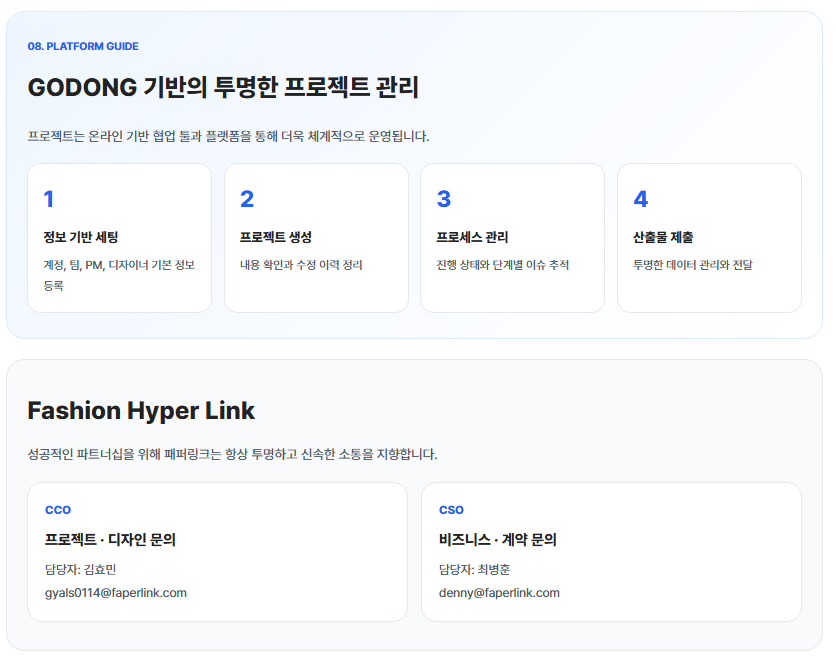The height and width of the screenshot is (657, 836).
Task: Click the GODONG 기반의 투명한 프로젝트 관리 heading
Action: (x=222, y=88)
